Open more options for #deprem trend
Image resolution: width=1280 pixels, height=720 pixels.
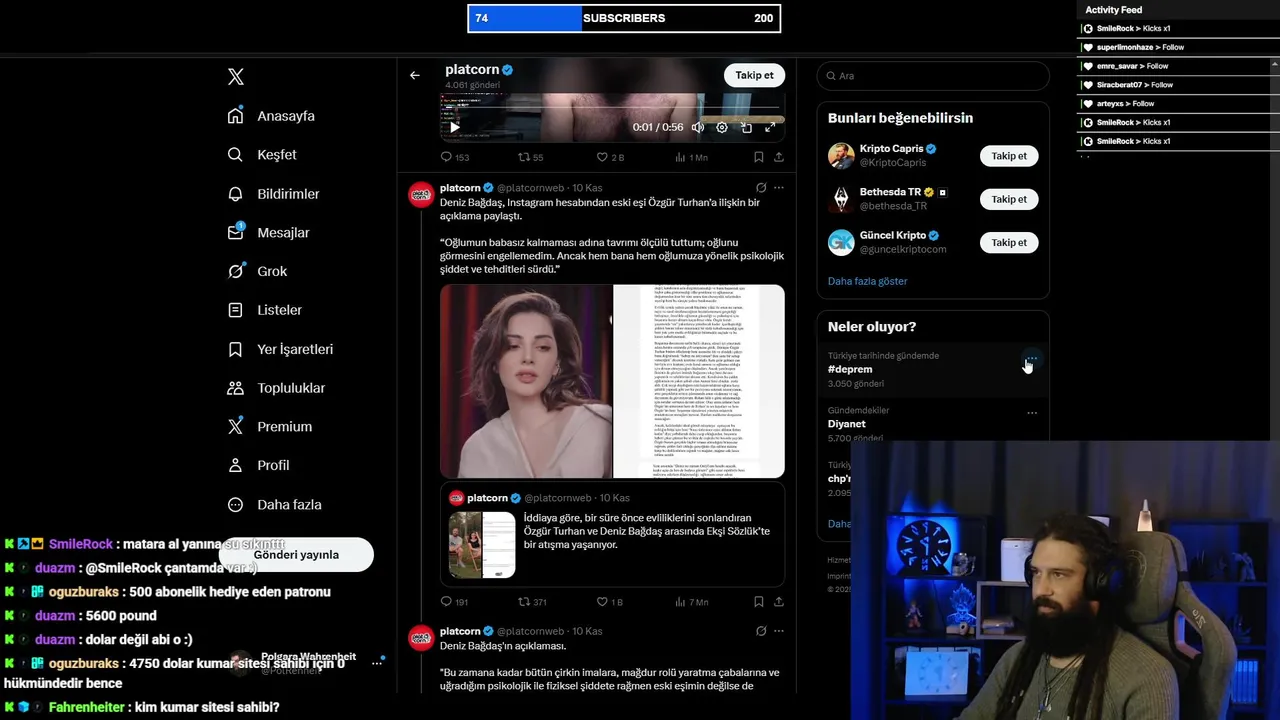coord(1032,358)
